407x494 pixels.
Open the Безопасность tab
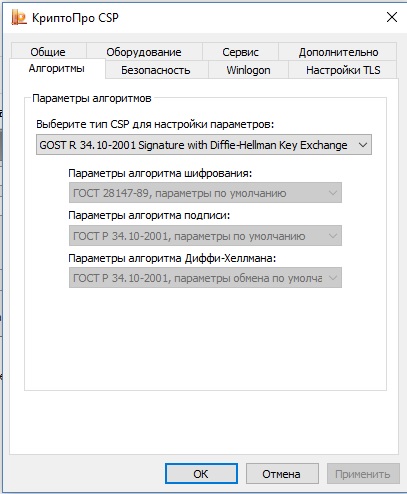tap(156, 70)
